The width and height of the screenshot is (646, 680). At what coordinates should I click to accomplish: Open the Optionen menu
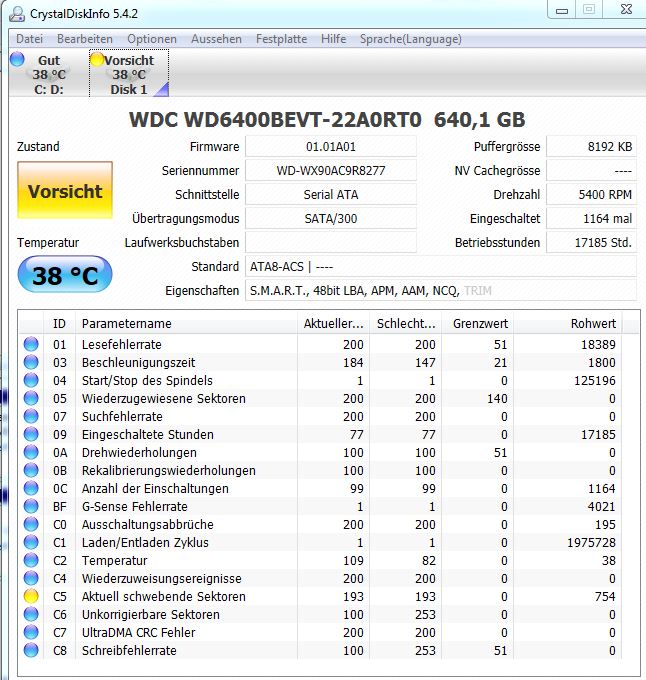tap(152, 39)
